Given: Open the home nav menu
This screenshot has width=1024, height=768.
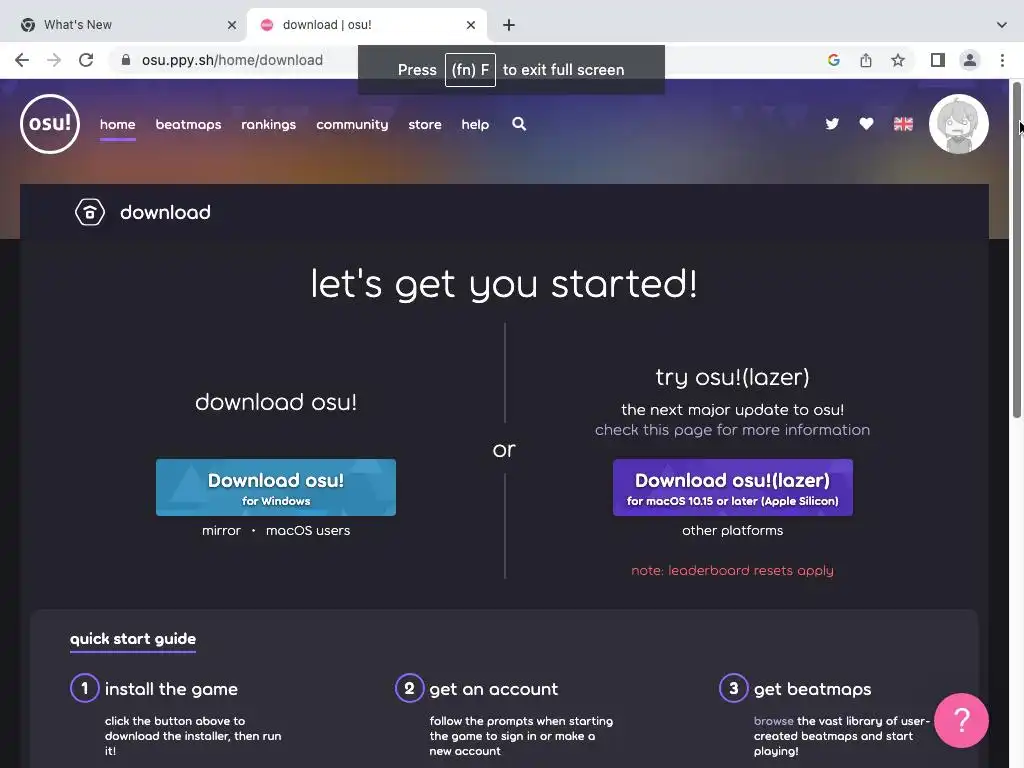Looking at the screenshot, I should pyautogui.click(x=118, y=124).
